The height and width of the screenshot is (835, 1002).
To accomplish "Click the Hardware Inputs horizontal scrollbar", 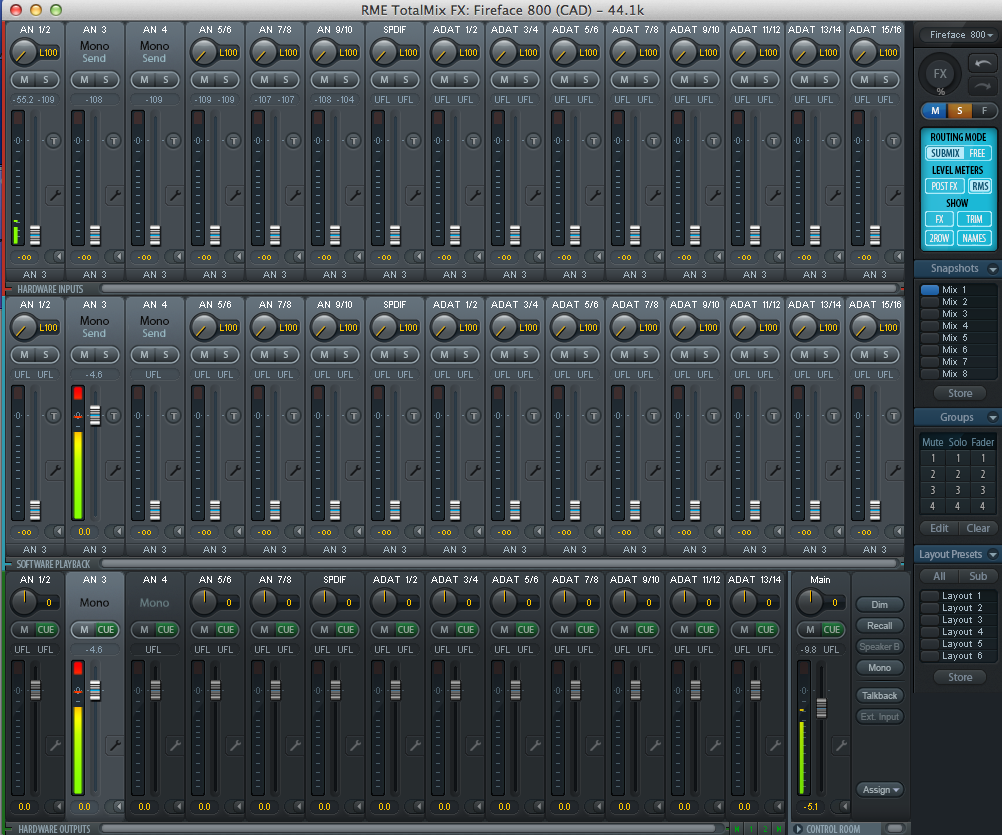I will tap(498, 289).
